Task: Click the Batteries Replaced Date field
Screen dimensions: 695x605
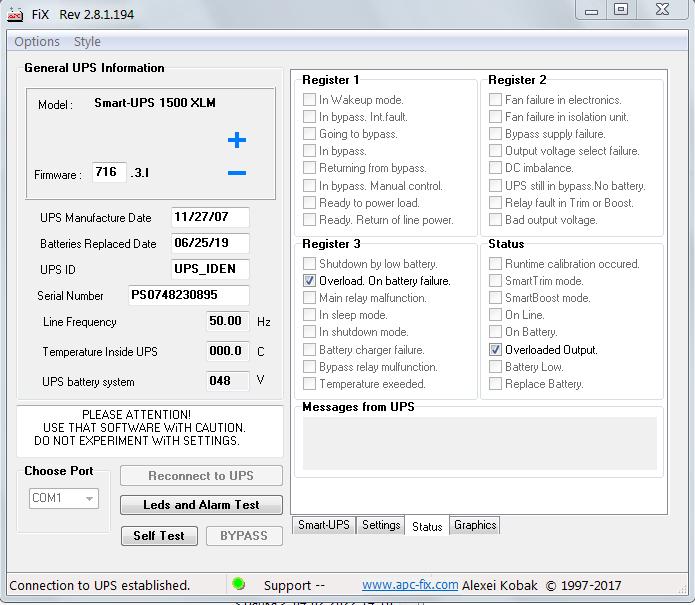Action: (x=210, y=243)
